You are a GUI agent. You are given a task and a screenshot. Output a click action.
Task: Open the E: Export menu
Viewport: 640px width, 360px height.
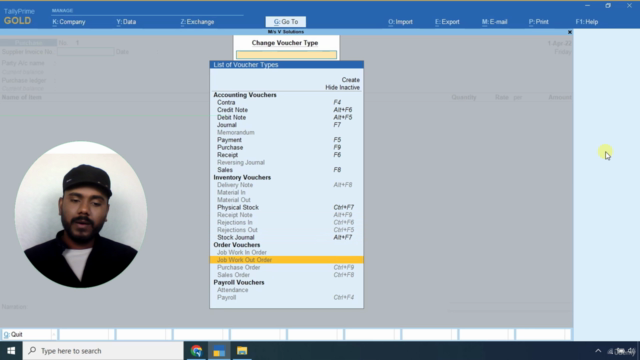[x=447, y=22]
